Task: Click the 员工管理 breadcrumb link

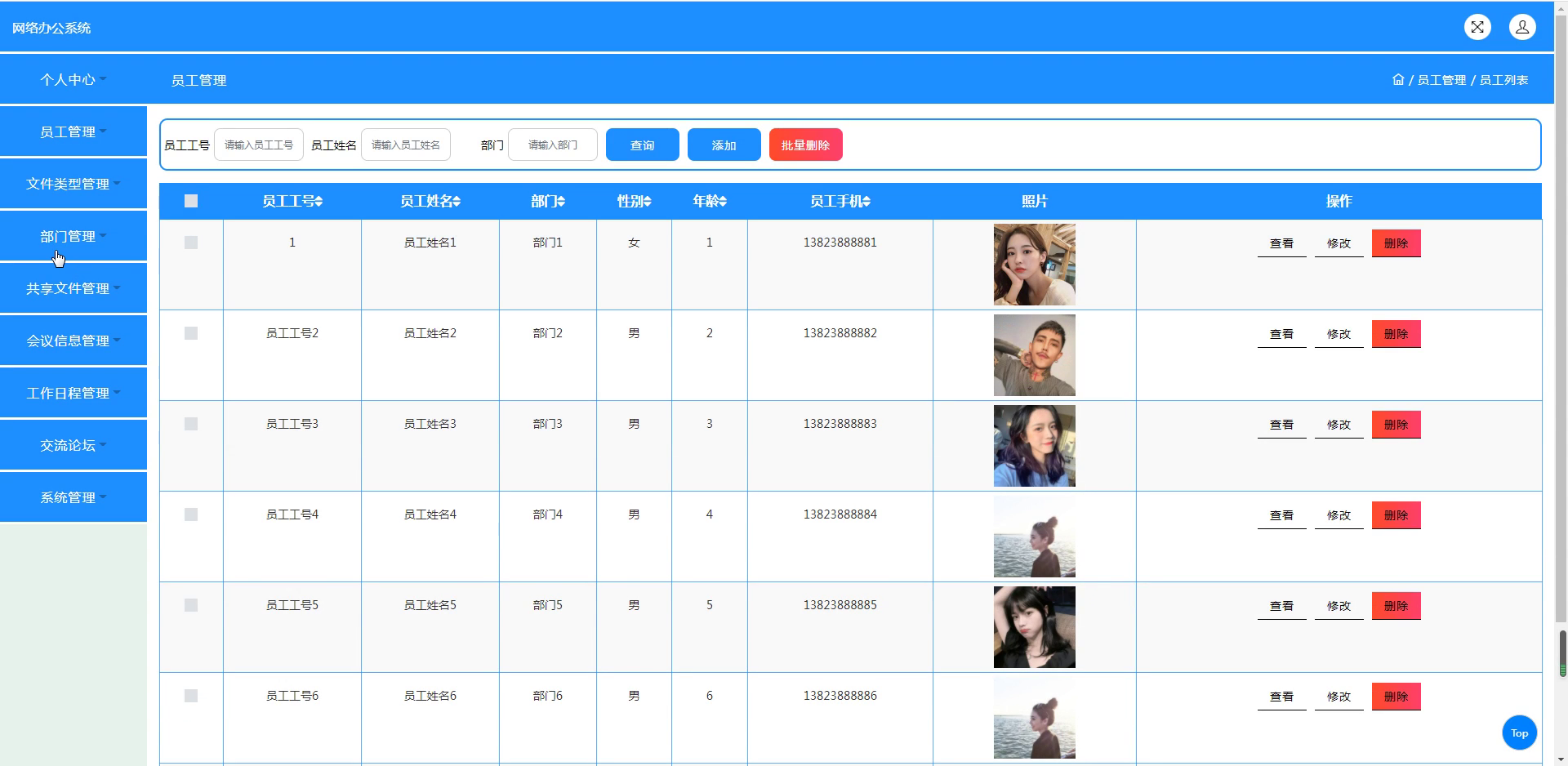Action: pos(1441,80)
